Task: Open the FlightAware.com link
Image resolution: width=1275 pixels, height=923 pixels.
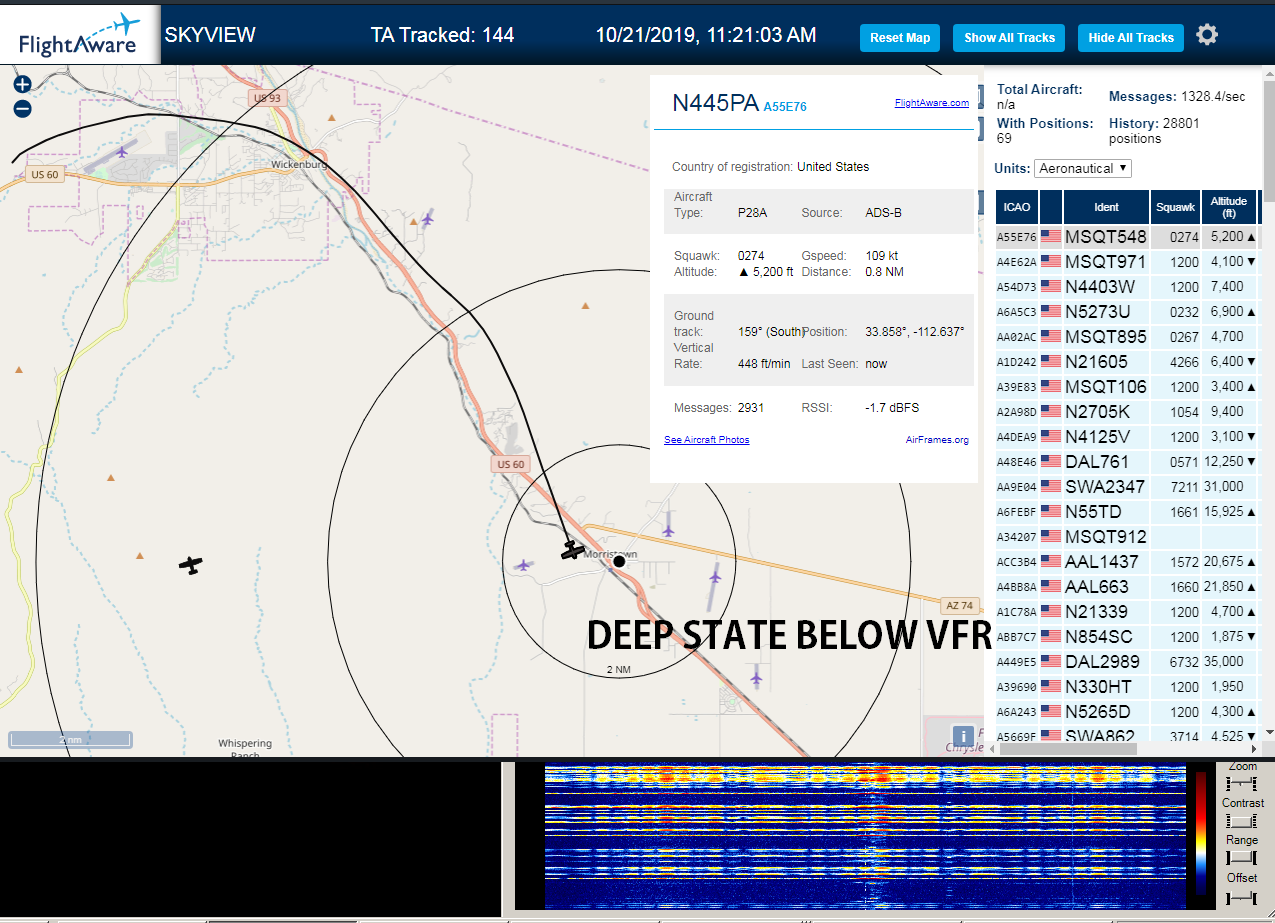Action: point(931,103)
